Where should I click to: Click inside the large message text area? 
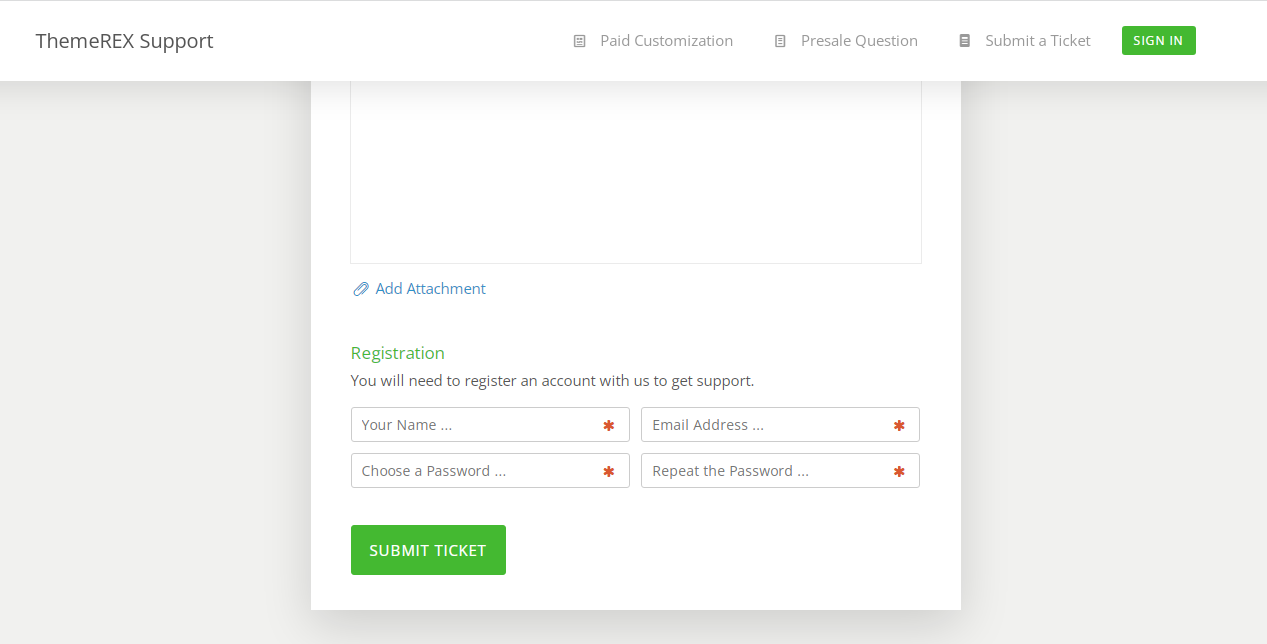pyautogui.click(x=636, y=172)
